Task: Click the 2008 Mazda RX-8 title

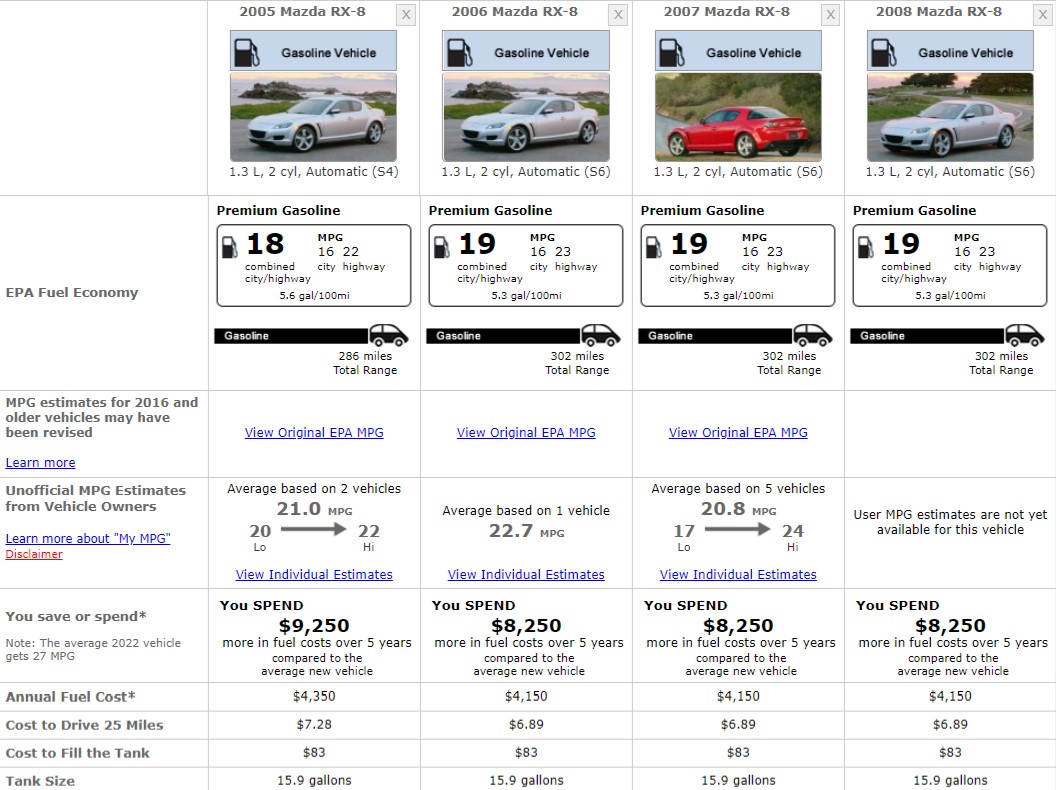Action: click(x=939, y=11)
